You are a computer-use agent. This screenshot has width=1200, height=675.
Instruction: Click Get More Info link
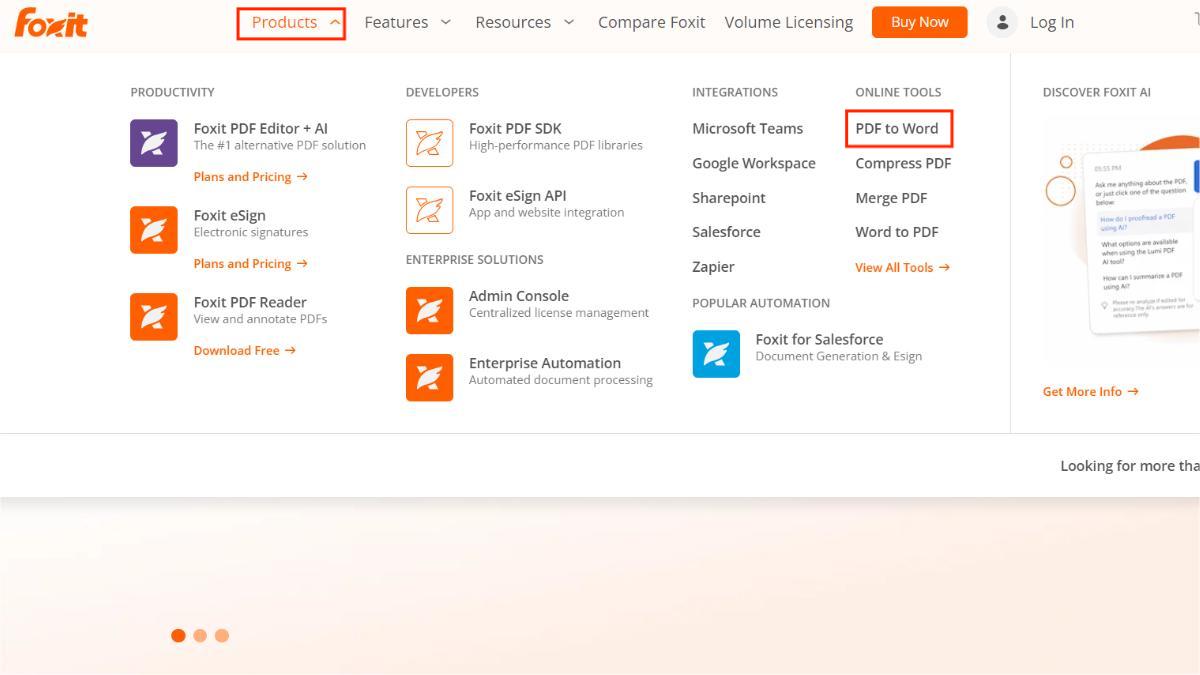coord(1091,392)
